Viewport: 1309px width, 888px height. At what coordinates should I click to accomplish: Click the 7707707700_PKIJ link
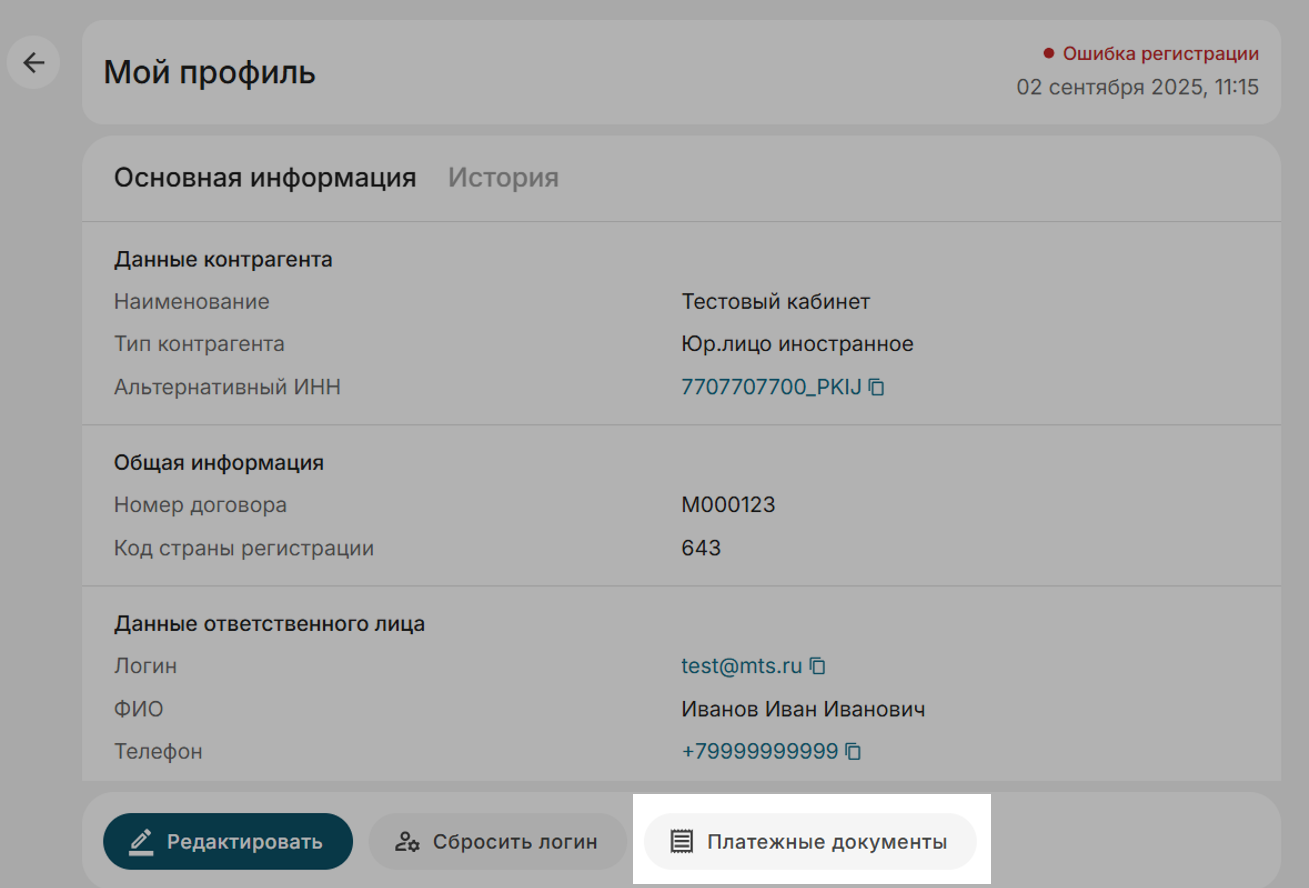pyautogui.click(x=770, y=387)
